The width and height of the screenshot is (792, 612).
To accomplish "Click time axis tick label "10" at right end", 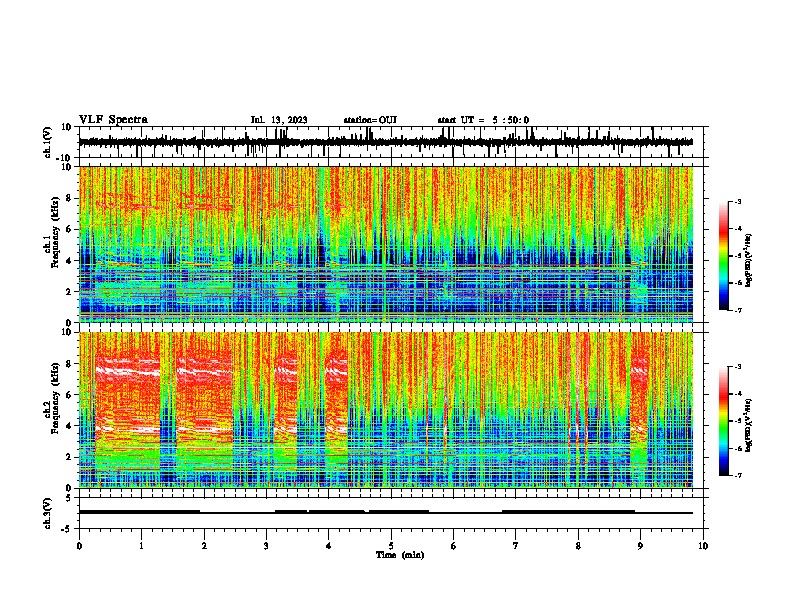I will [x=703, y=546].
